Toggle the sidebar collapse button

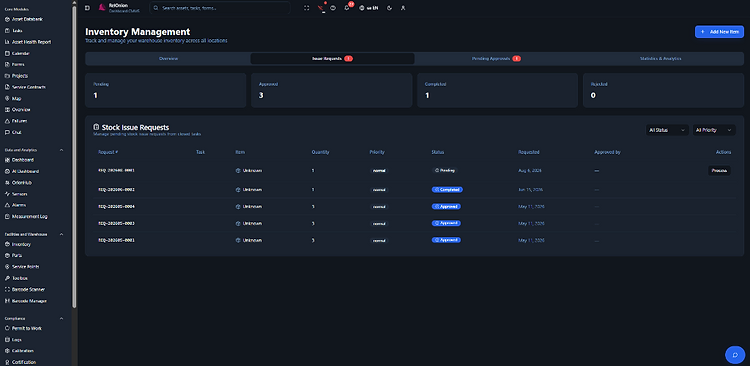click(87, 8)
